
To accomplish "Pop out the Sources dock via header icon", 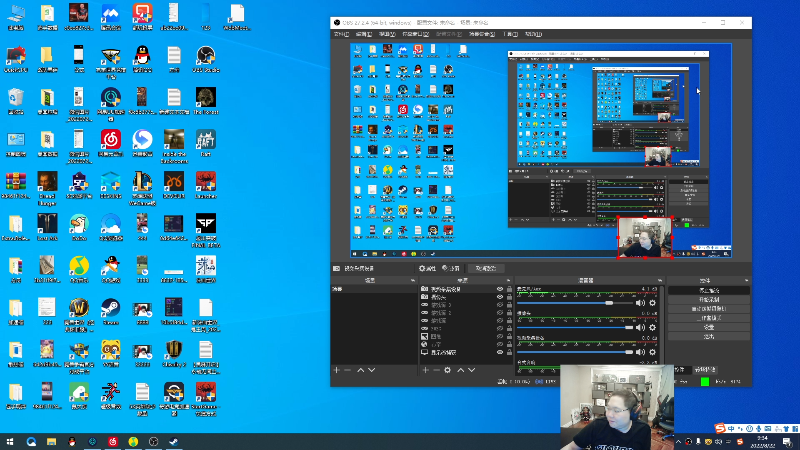I will coord(508,281).
